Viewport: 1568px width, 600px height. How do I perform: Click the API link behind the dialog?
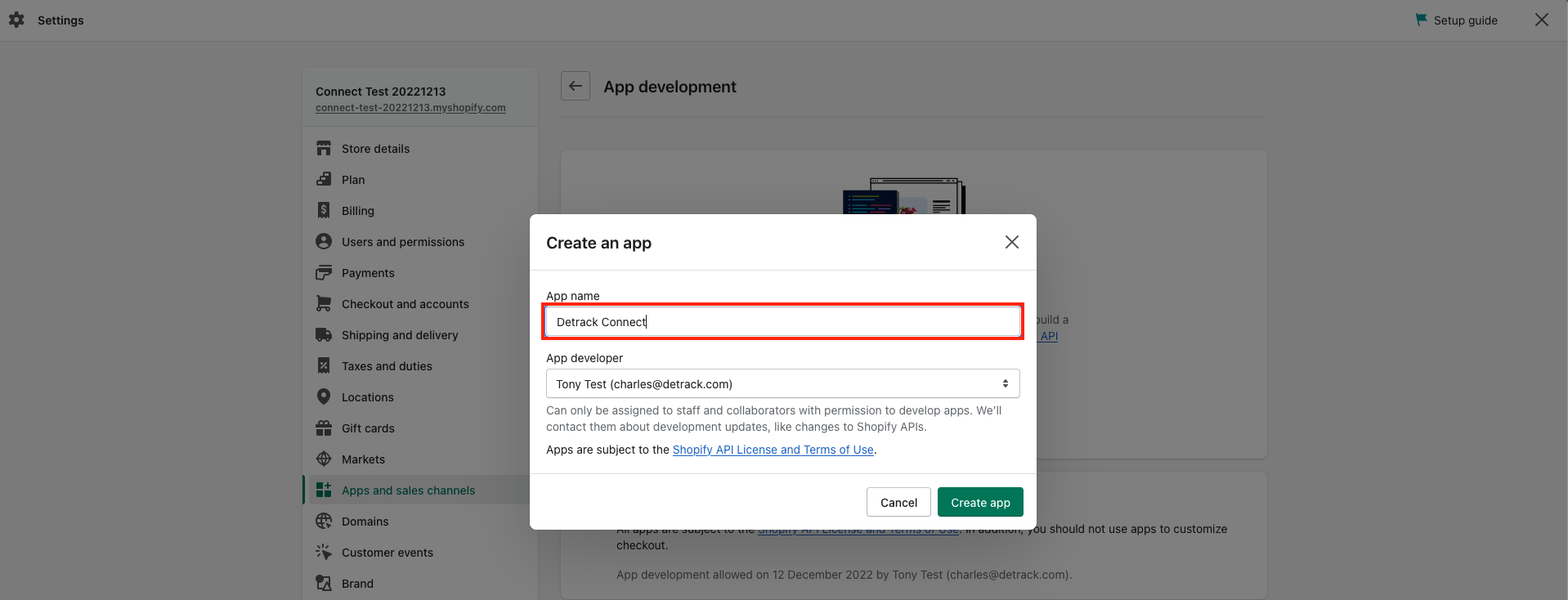pyautogui.click(x=1049, y=336)
